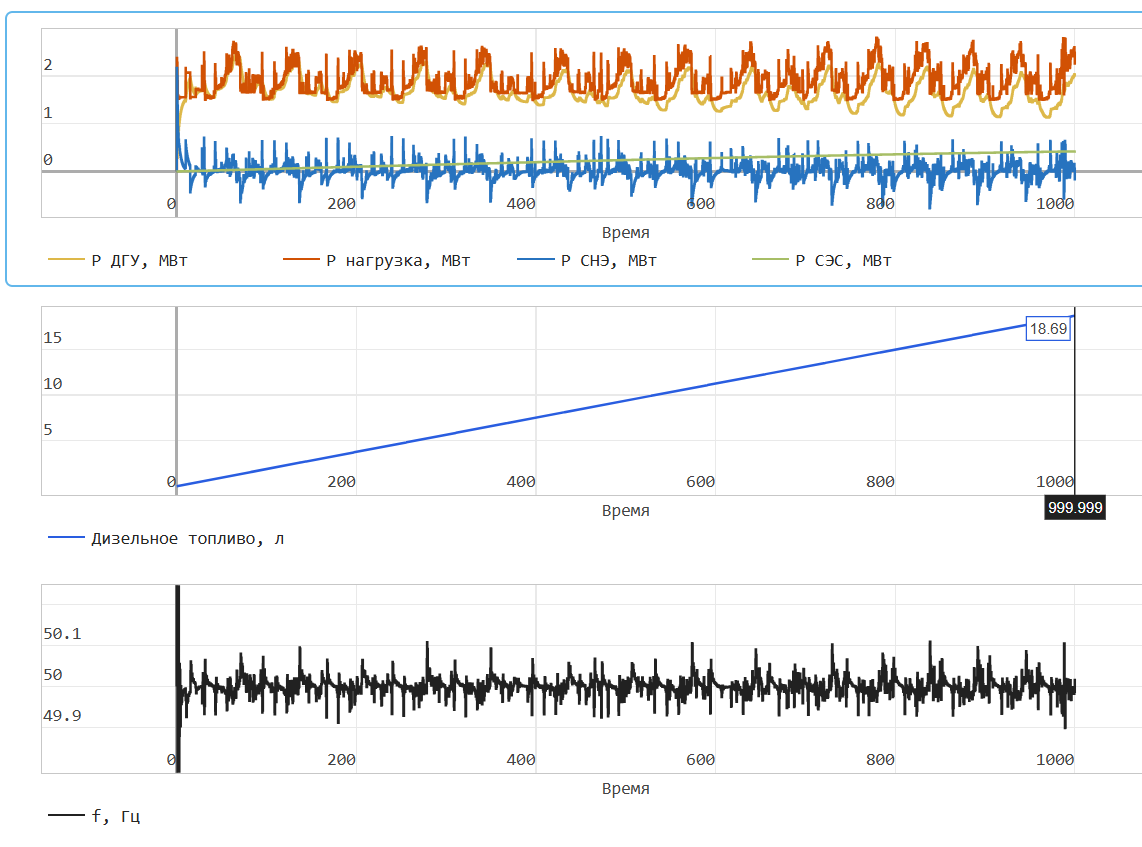Click the «18.69» data value tooltip
Image resolution: width=1142 pixels, height=847 pixels.
(x=1047, y=329)
